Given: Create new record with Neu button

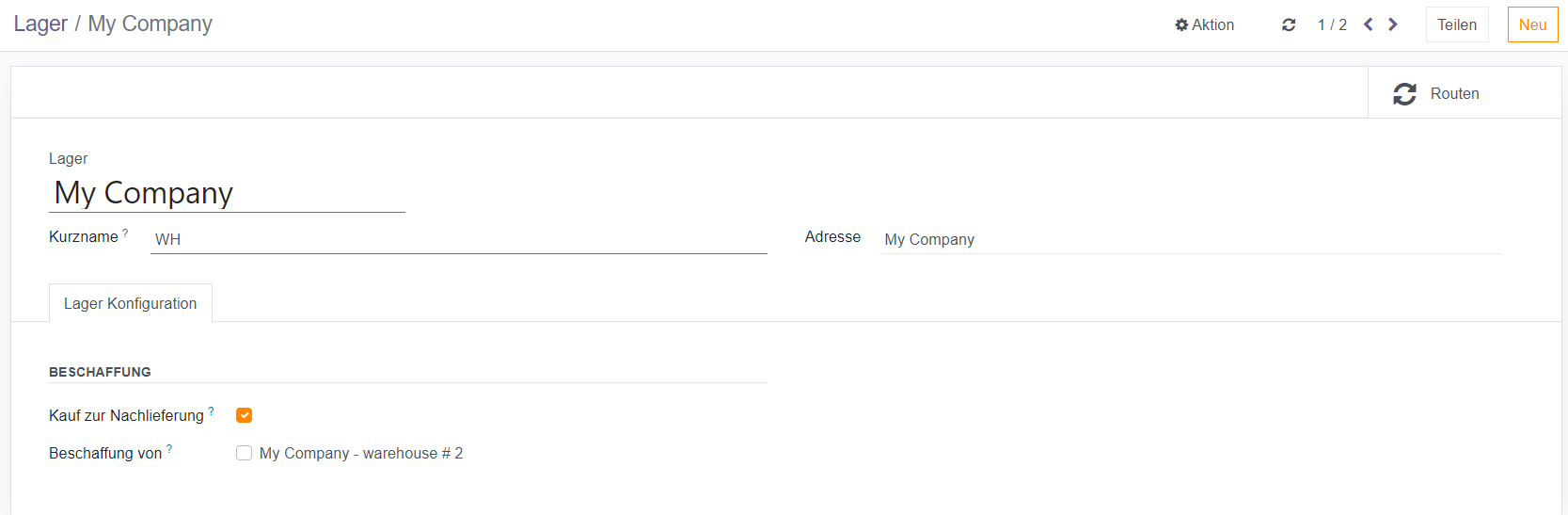Looking at the screenshot, I should [1532, 25].
